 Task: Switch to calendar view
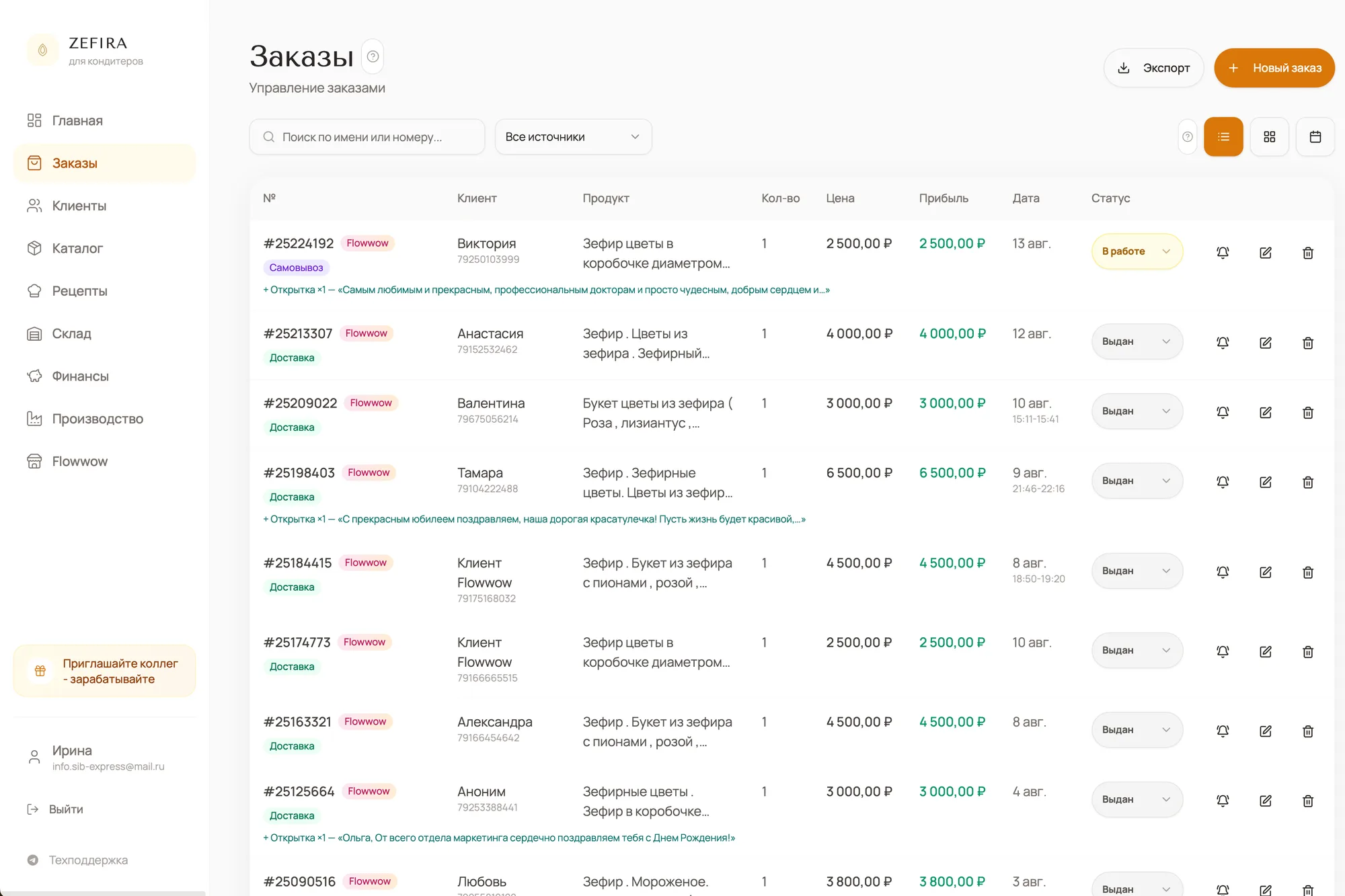click(x=1315, y=137)
